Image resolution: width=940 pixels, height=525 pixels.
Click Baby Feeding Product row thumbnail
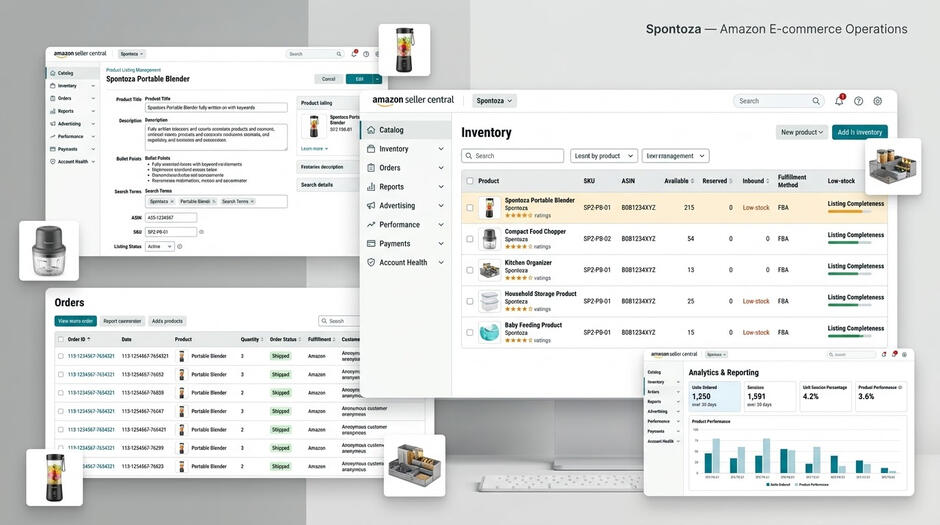point(490,333)
